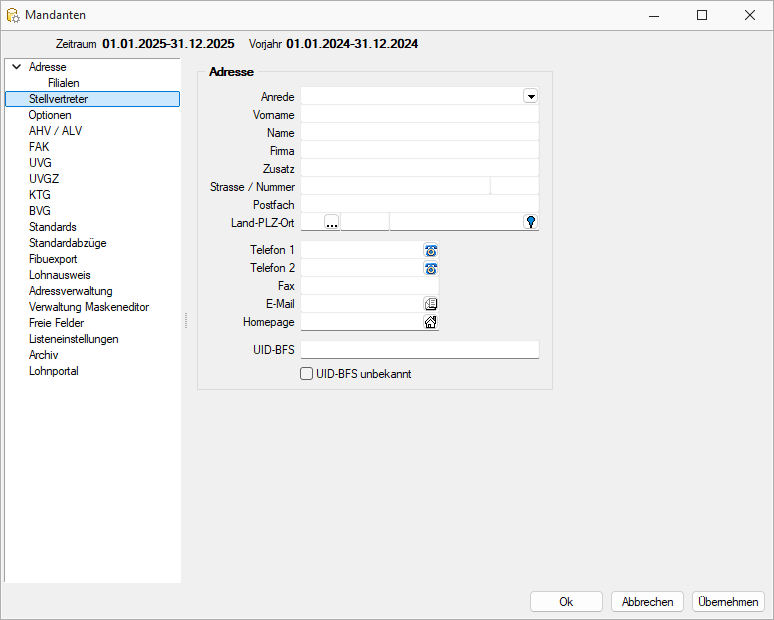Image resolution: width=774 pixels, height=620 pixels.
Task: Open Verwaltung Maskeneditor in the sidebar
Action: pos(89,307)
